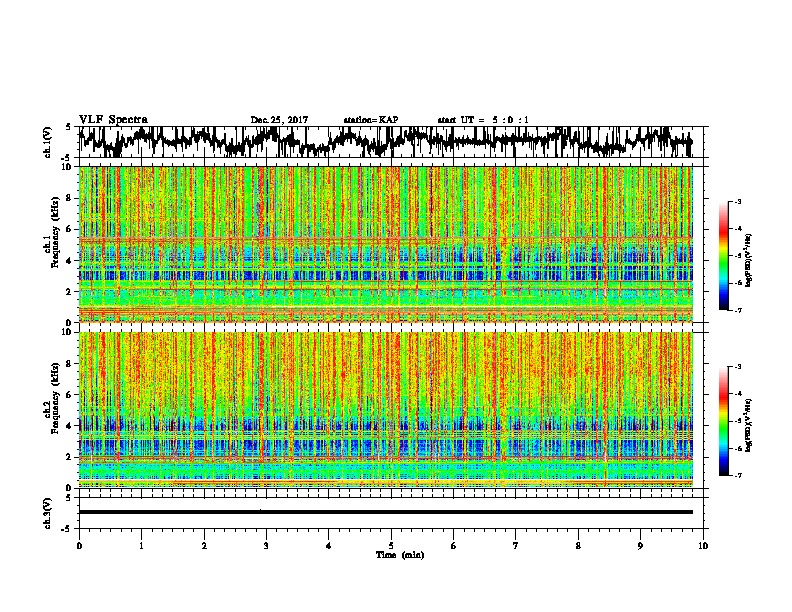Click time axis tick label "3"
The height and width of the screenshot is (612, 792).
266,546
